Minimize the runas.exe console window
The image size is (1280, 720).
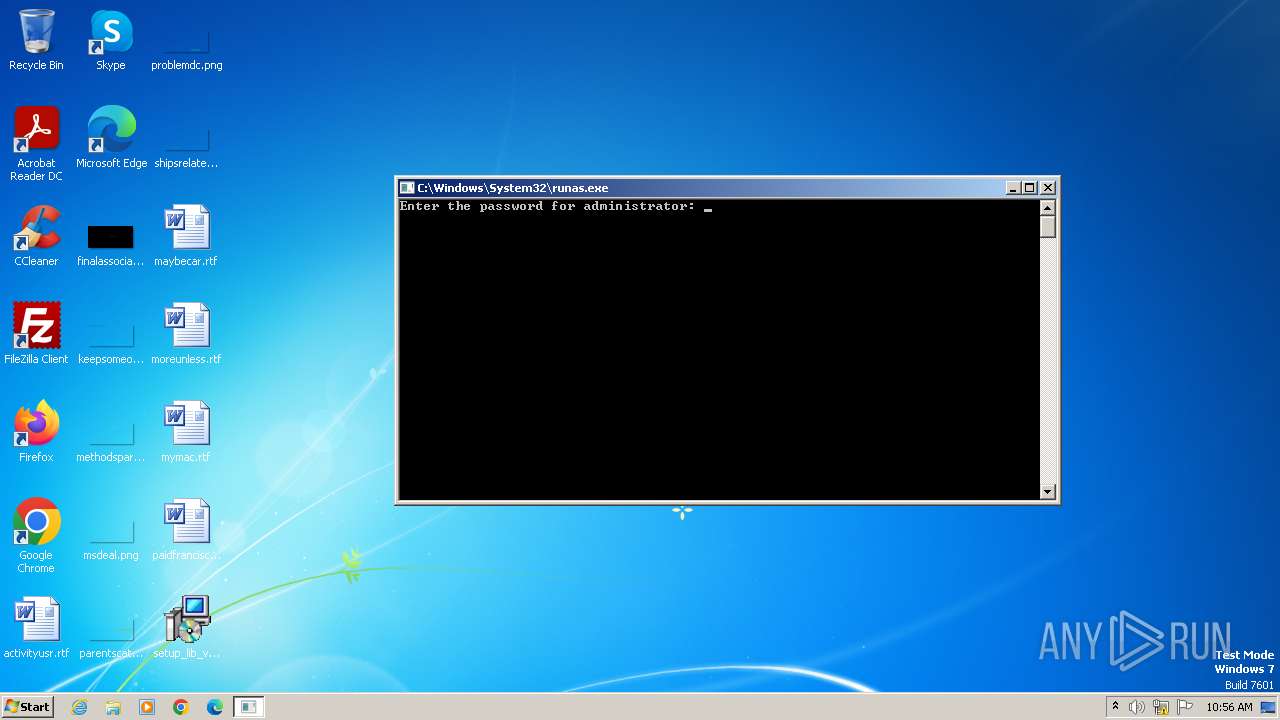(x=1013, y=188)
